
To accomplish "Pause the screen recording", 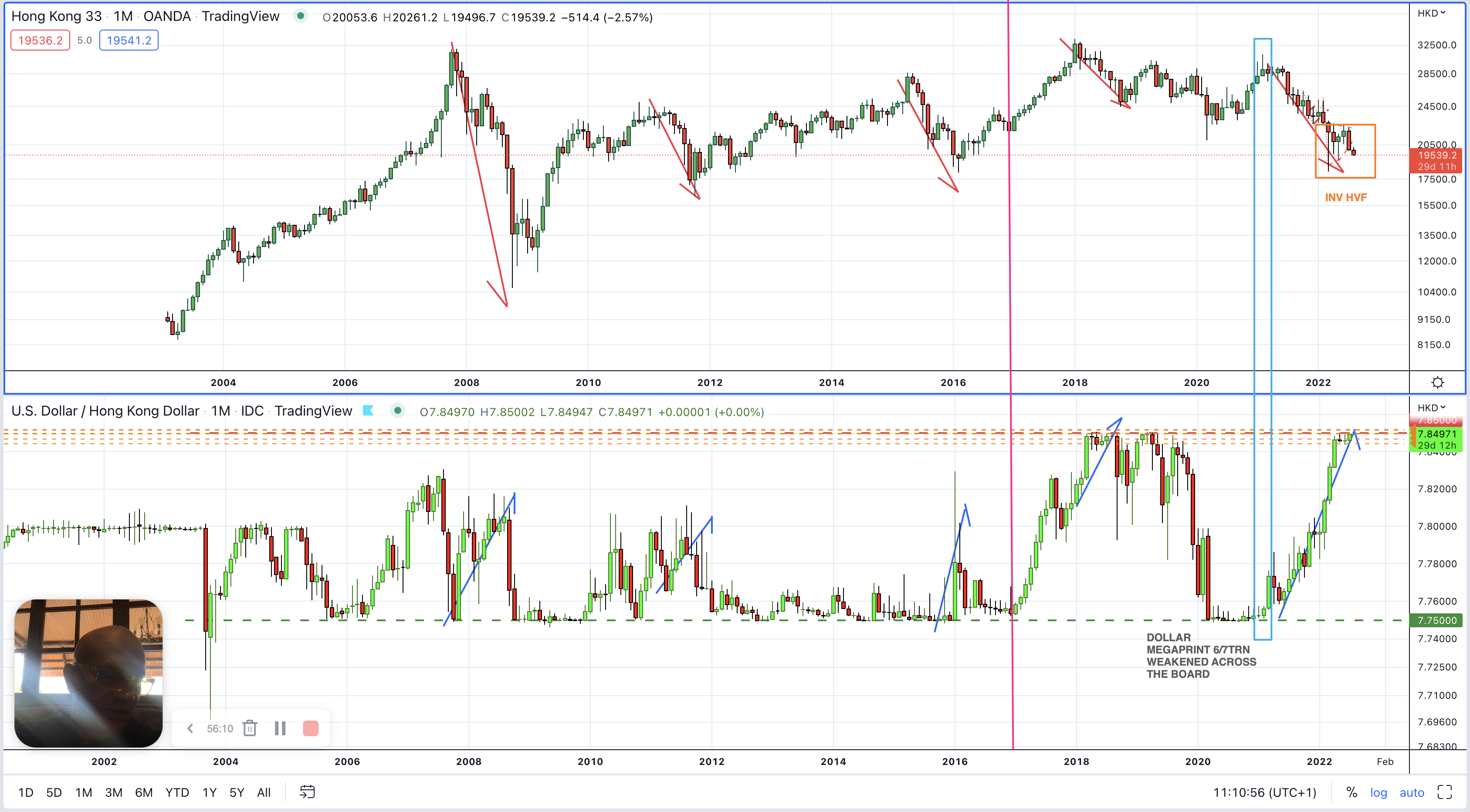I will click(x=280, y=728).
